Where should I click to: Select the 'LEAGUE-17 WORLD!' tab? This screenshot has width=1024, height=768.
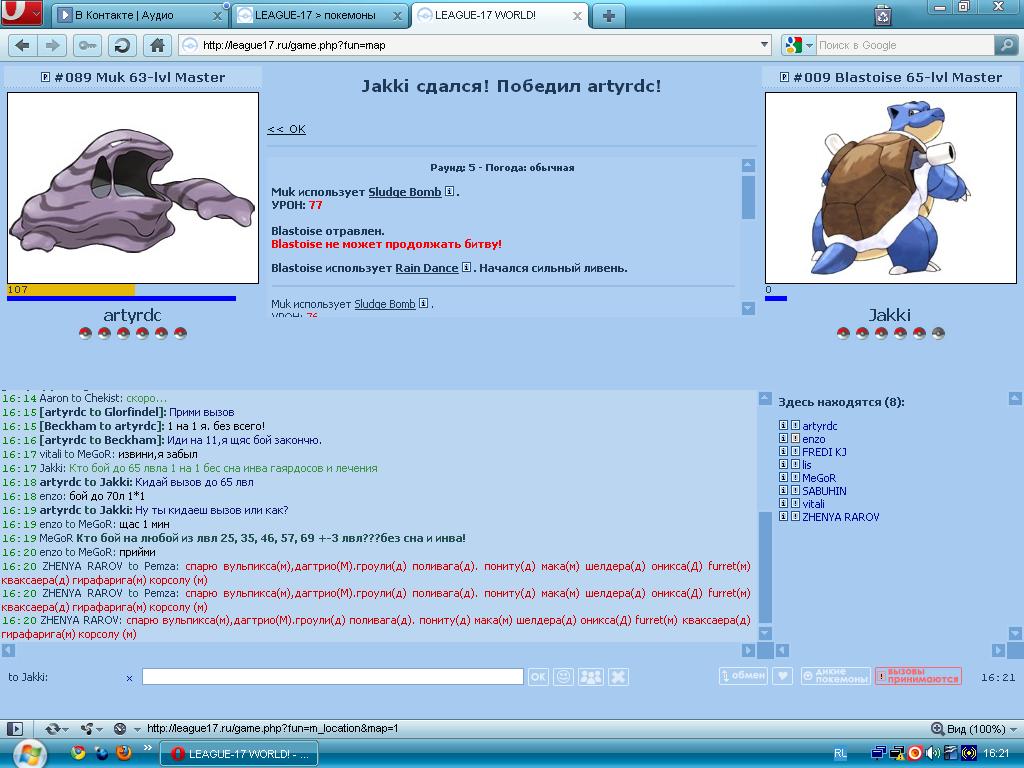click(499, 15)
